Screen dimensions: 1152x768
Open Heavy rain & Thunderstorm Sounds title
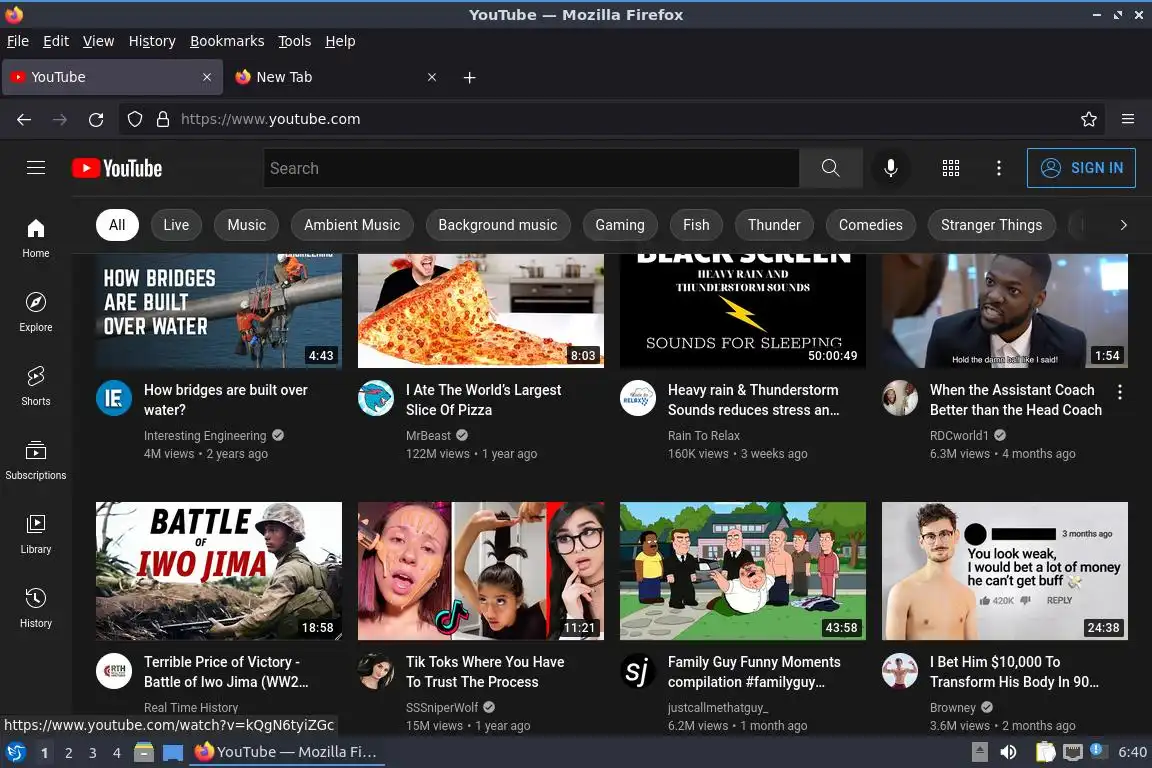[753, 400]
